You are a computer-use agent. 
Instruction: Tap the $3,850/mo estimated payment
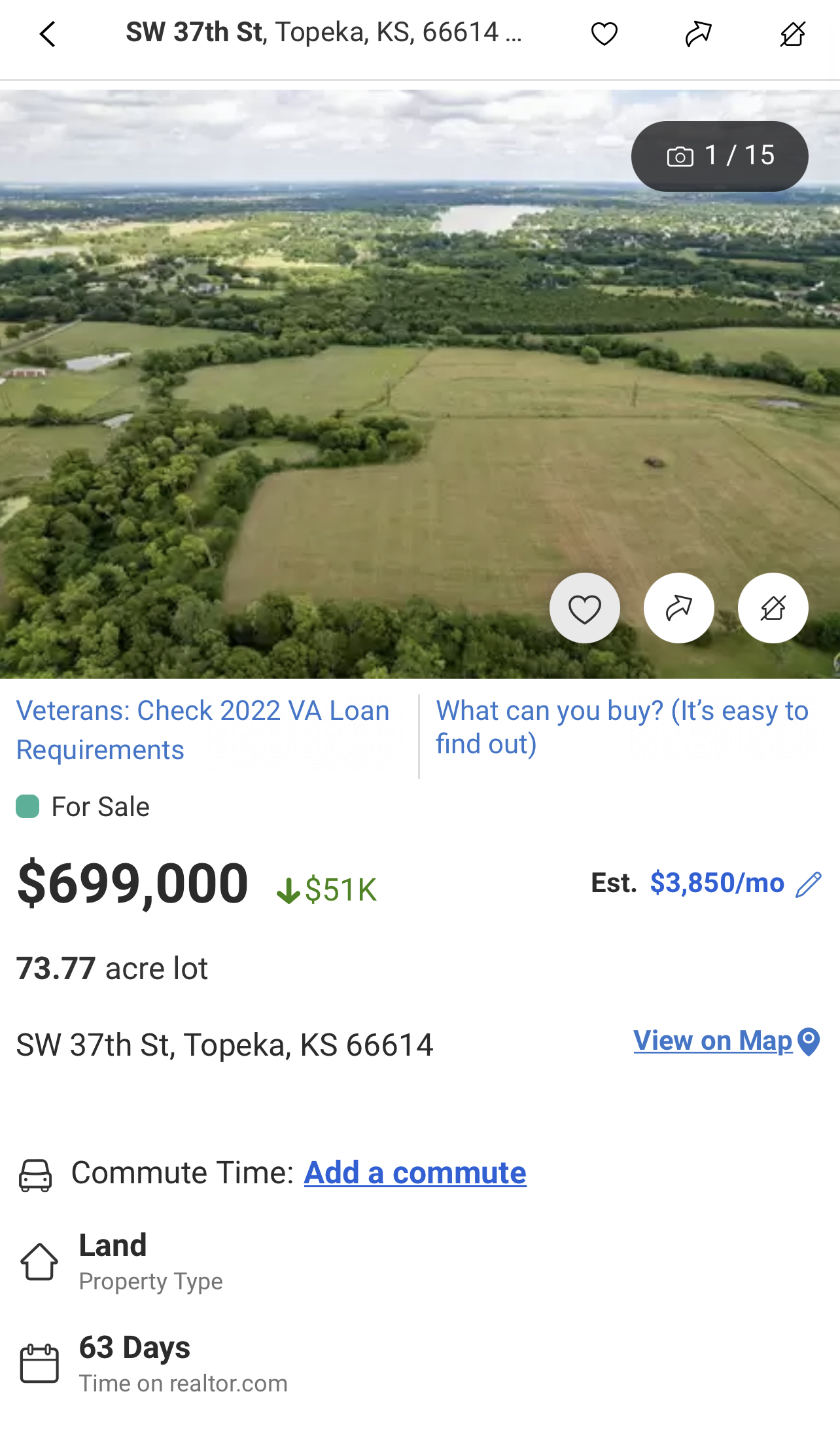717,883
